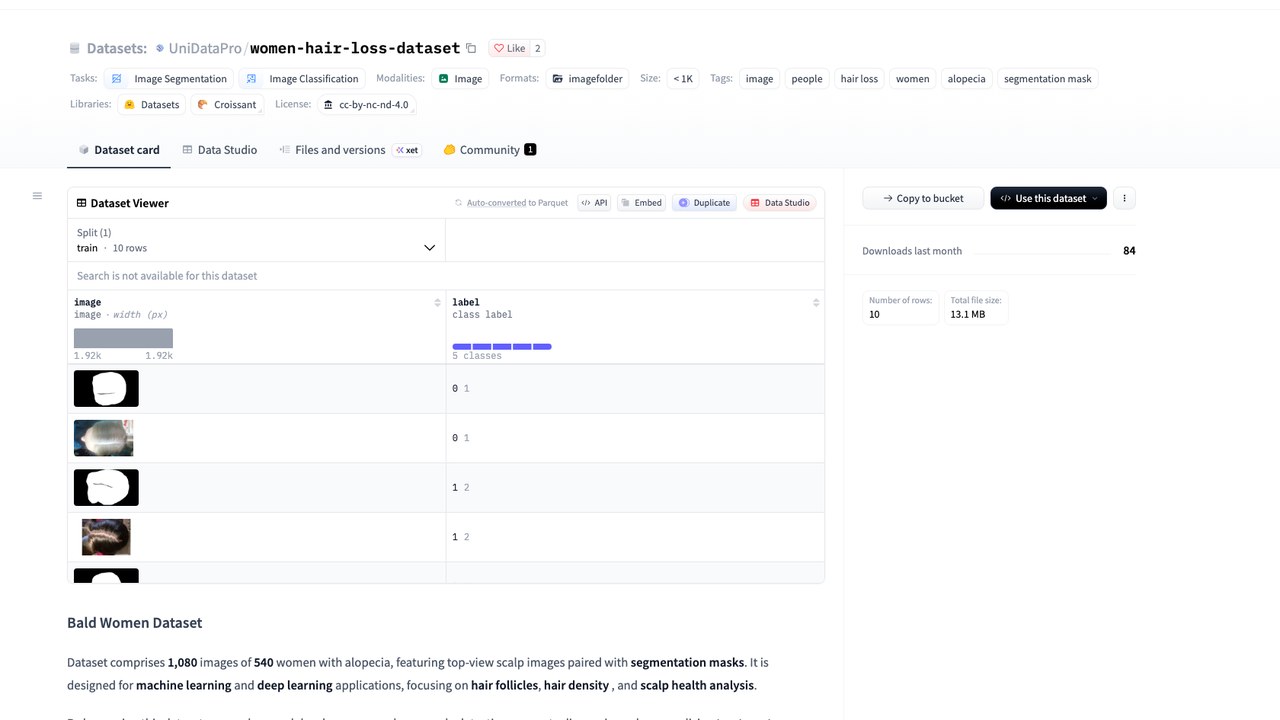Sort the image column using its sort icon
Screen dimensions: 1280x720
[x=437, y=302]
